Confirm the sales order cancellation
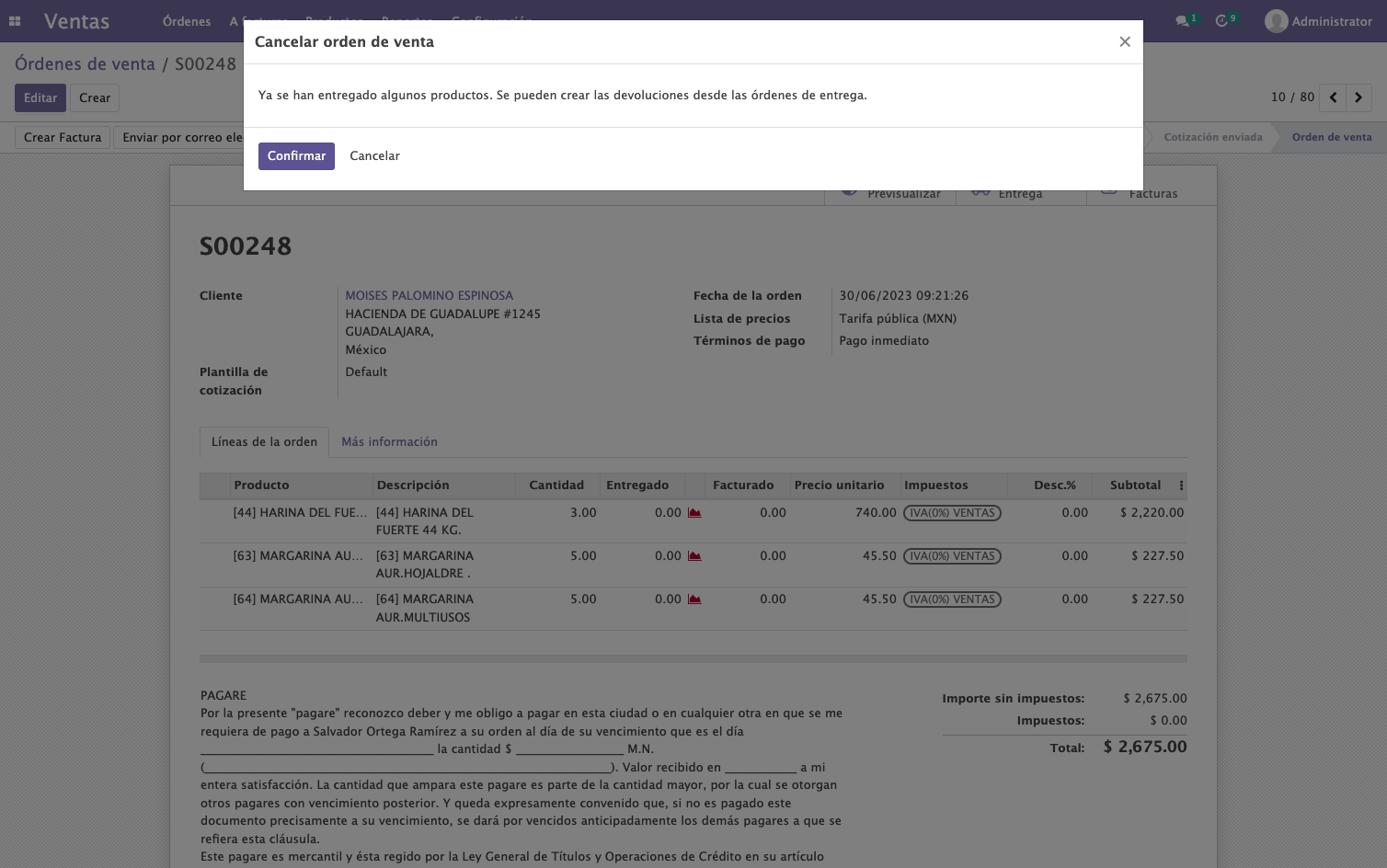The height and width of the screenshot is (868, 1387). [x=296, y=156]
